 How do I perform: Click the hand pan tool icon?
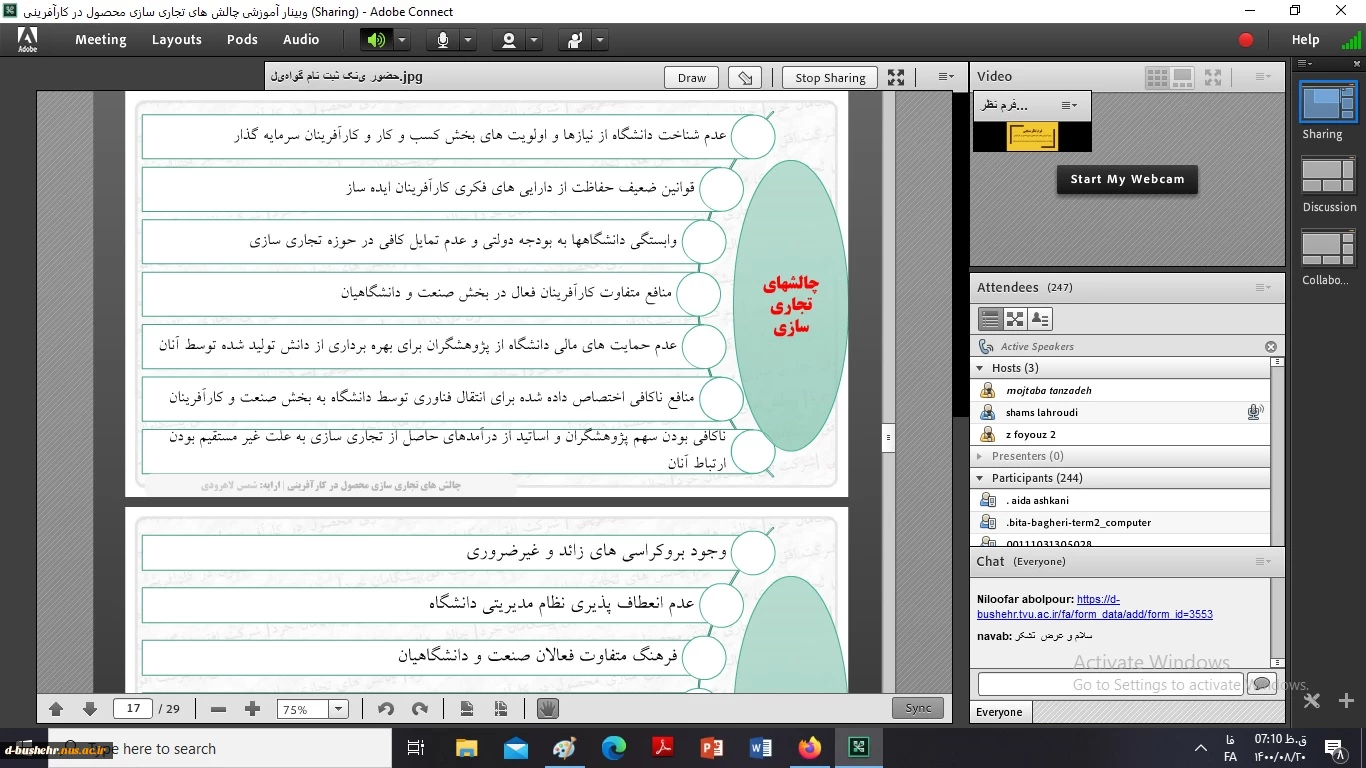pyautogui.click(x=547, y=708)
